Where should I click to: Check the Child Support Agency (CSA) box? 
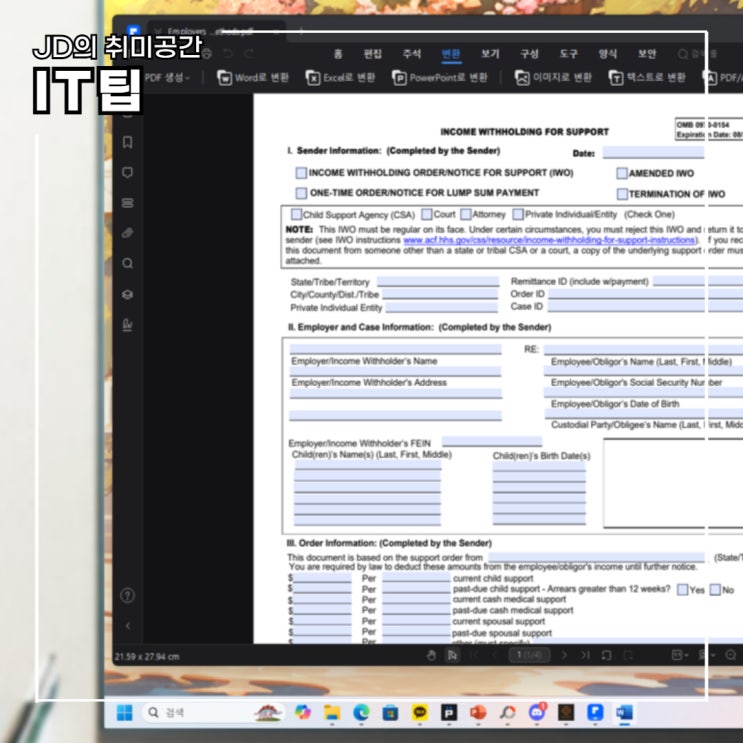(296, 214)
